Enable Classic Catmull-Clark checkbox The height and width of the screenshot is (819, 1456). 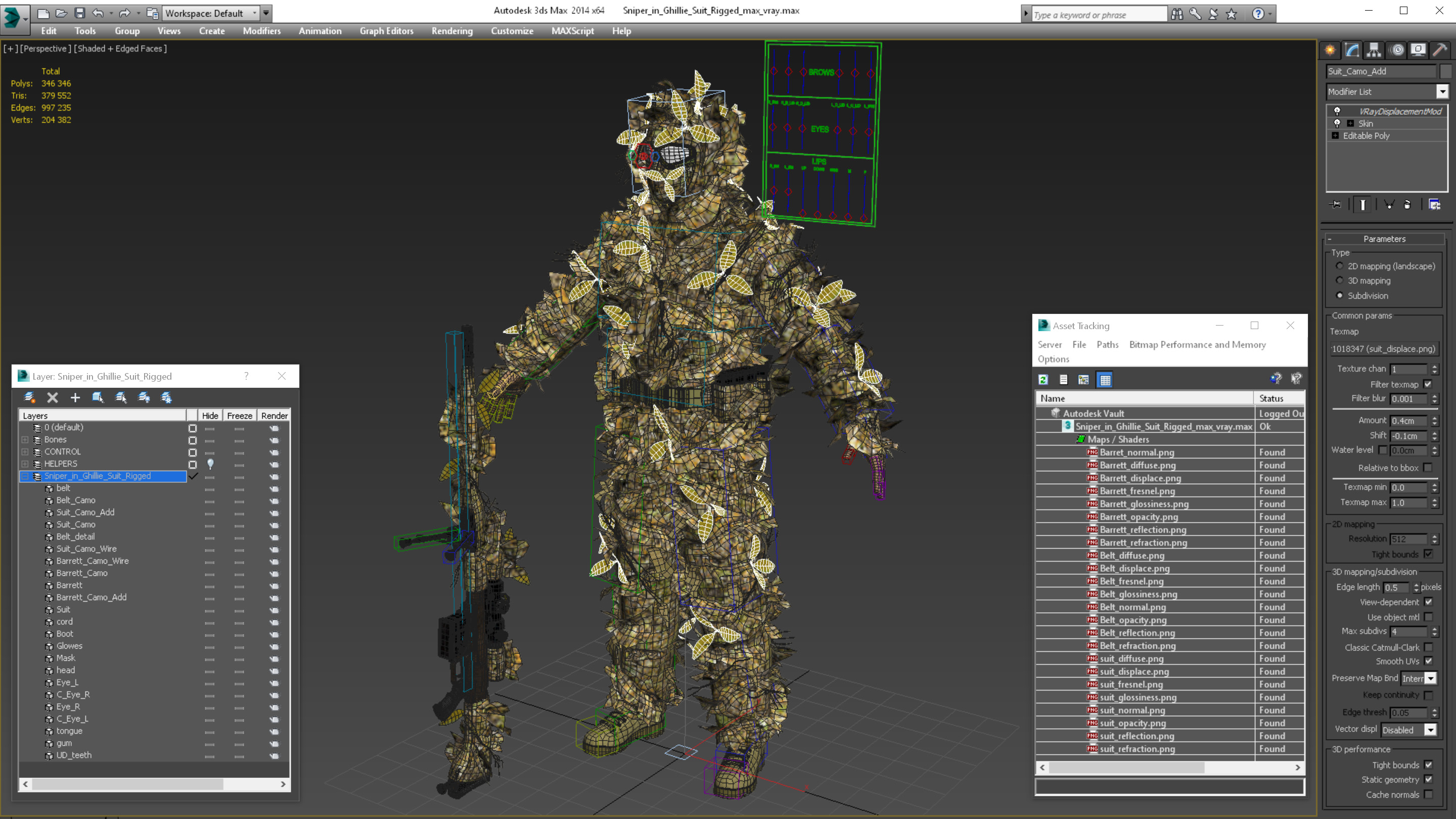tap(1428, 647)
